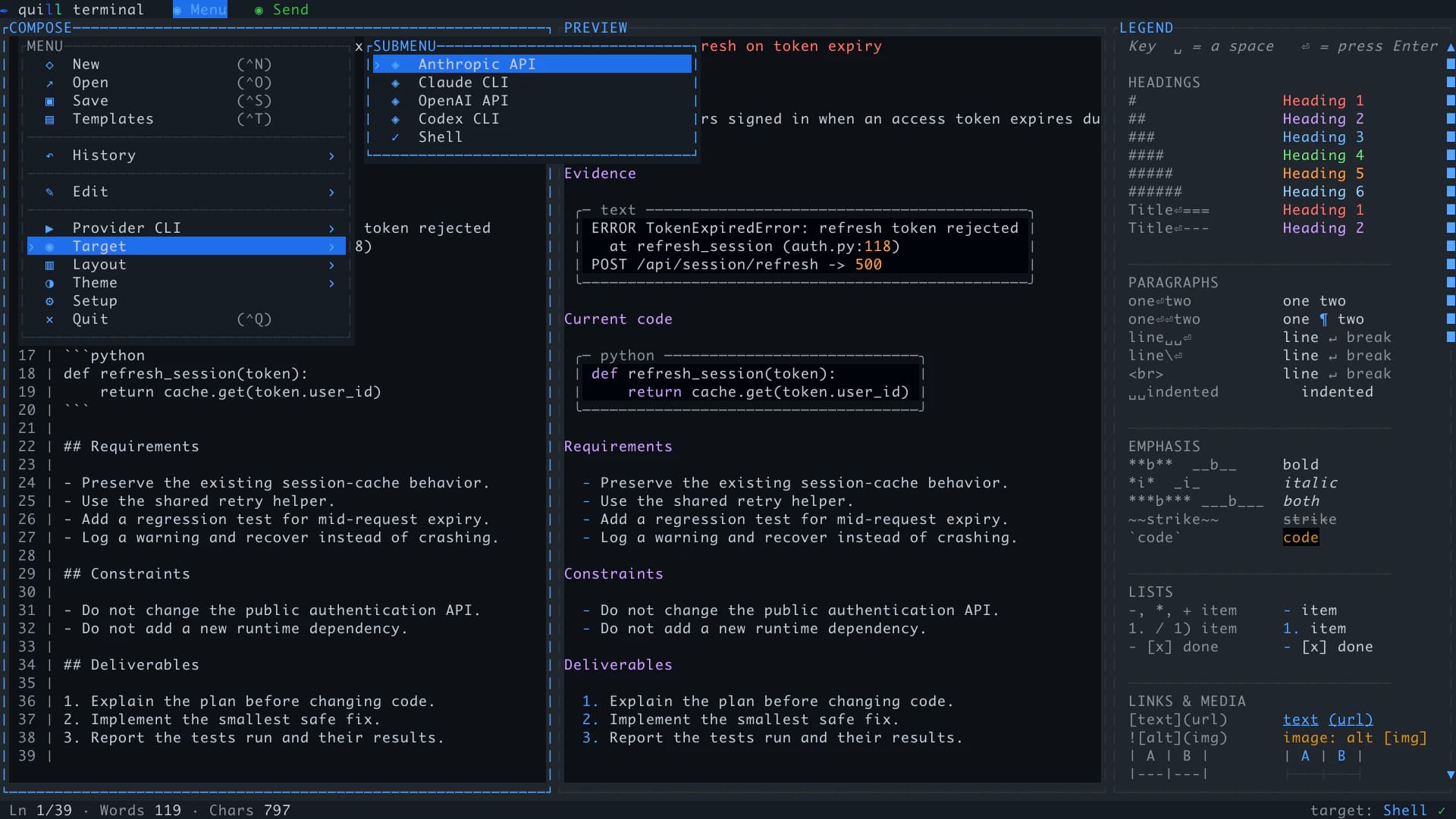Expand the Layout submenu arrow
This screenshot has width=1456, height=819.
point(331,265)
